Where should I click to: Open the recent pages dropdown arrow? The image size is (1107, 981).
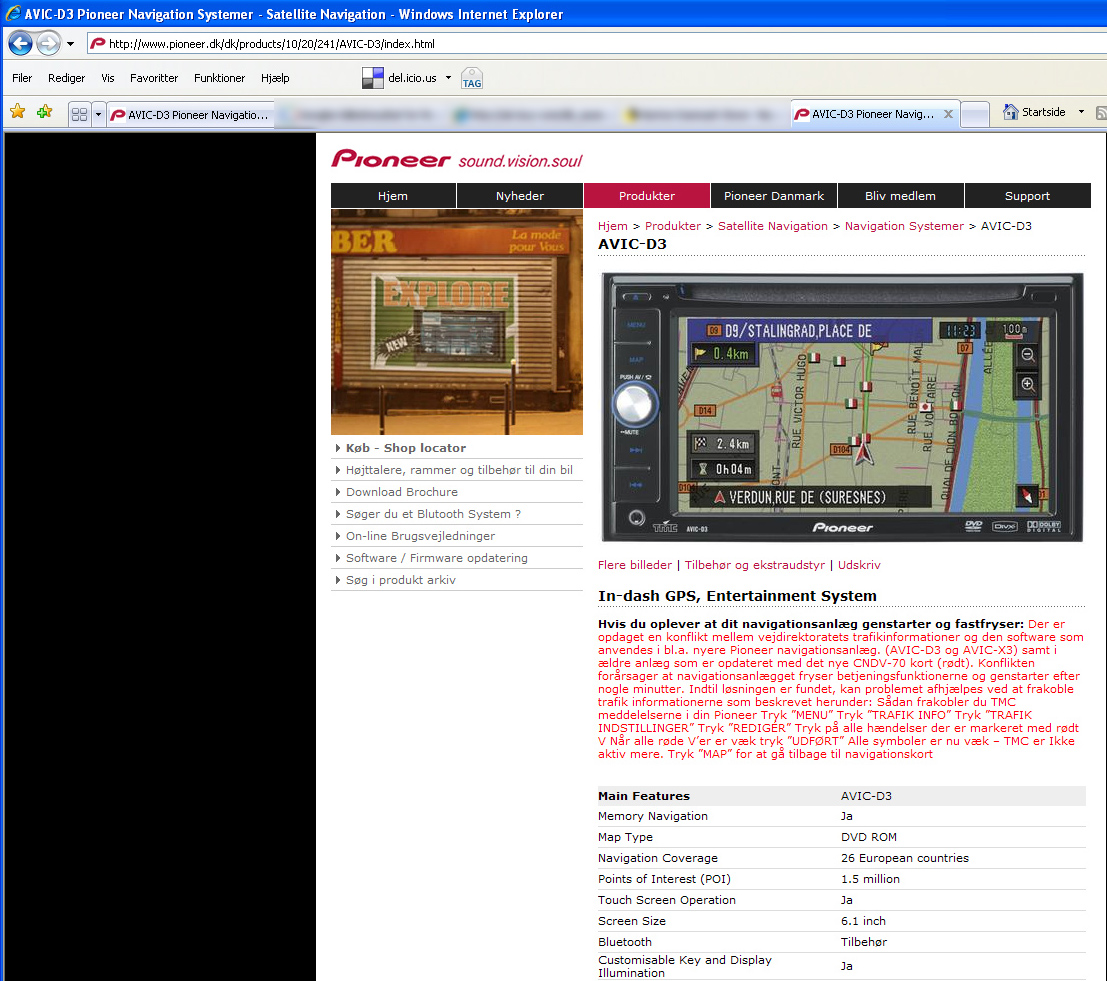(71, 44)
